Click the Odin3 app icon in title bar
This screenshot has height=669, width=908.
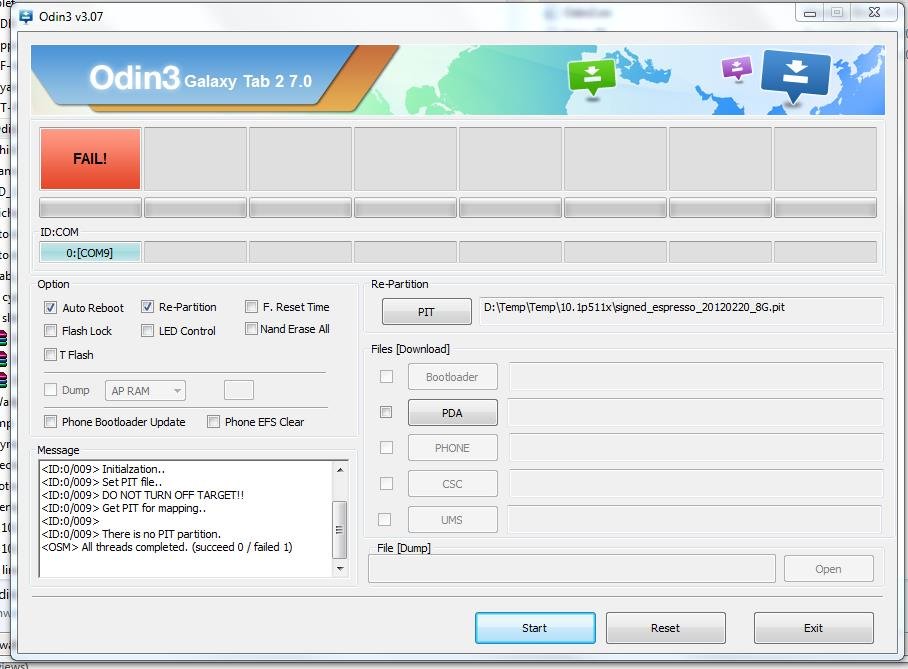pyautogui.click(x=25, y=17)
